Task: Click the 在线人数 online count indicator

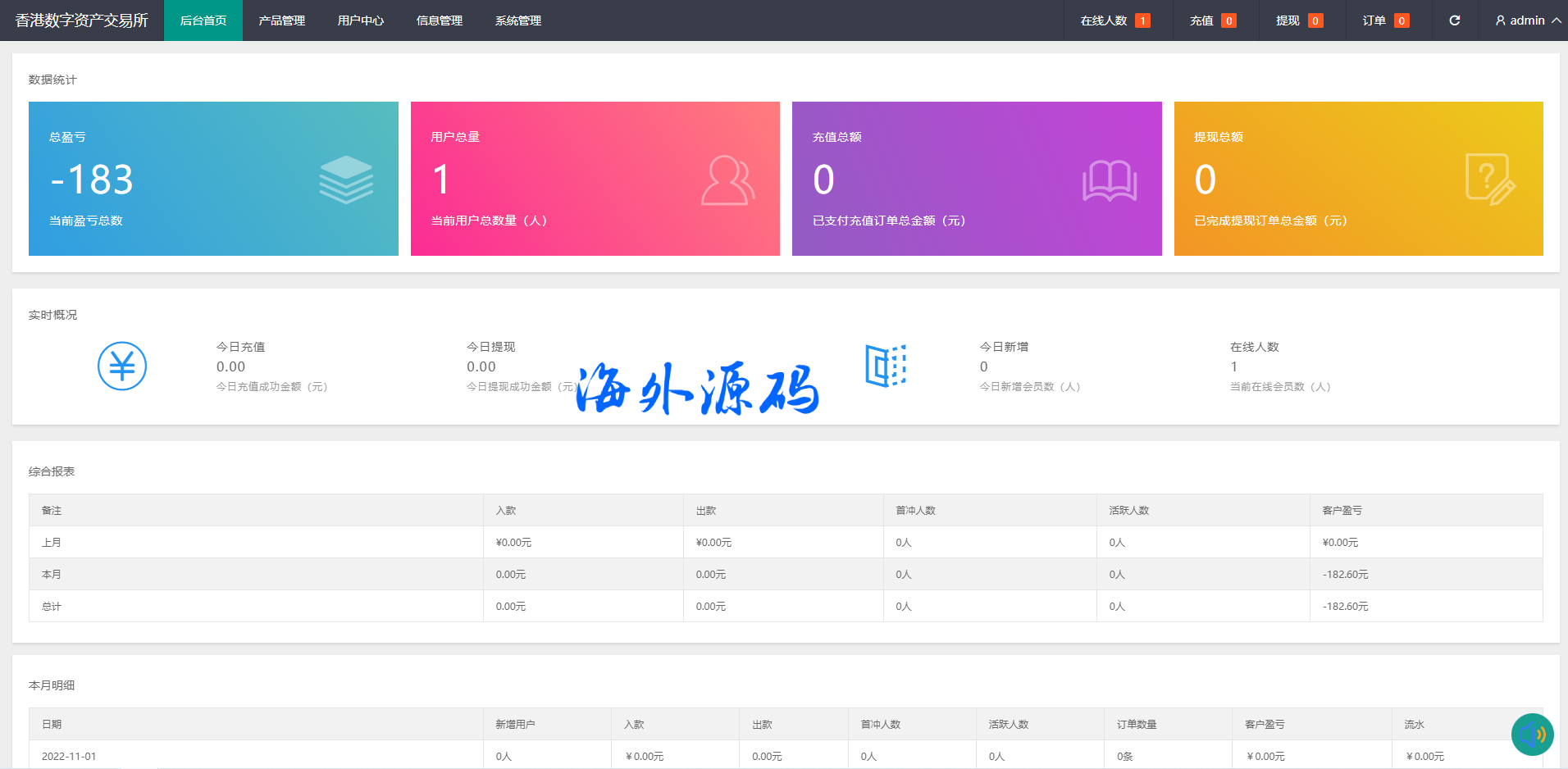Action: tap(1114, 20)
